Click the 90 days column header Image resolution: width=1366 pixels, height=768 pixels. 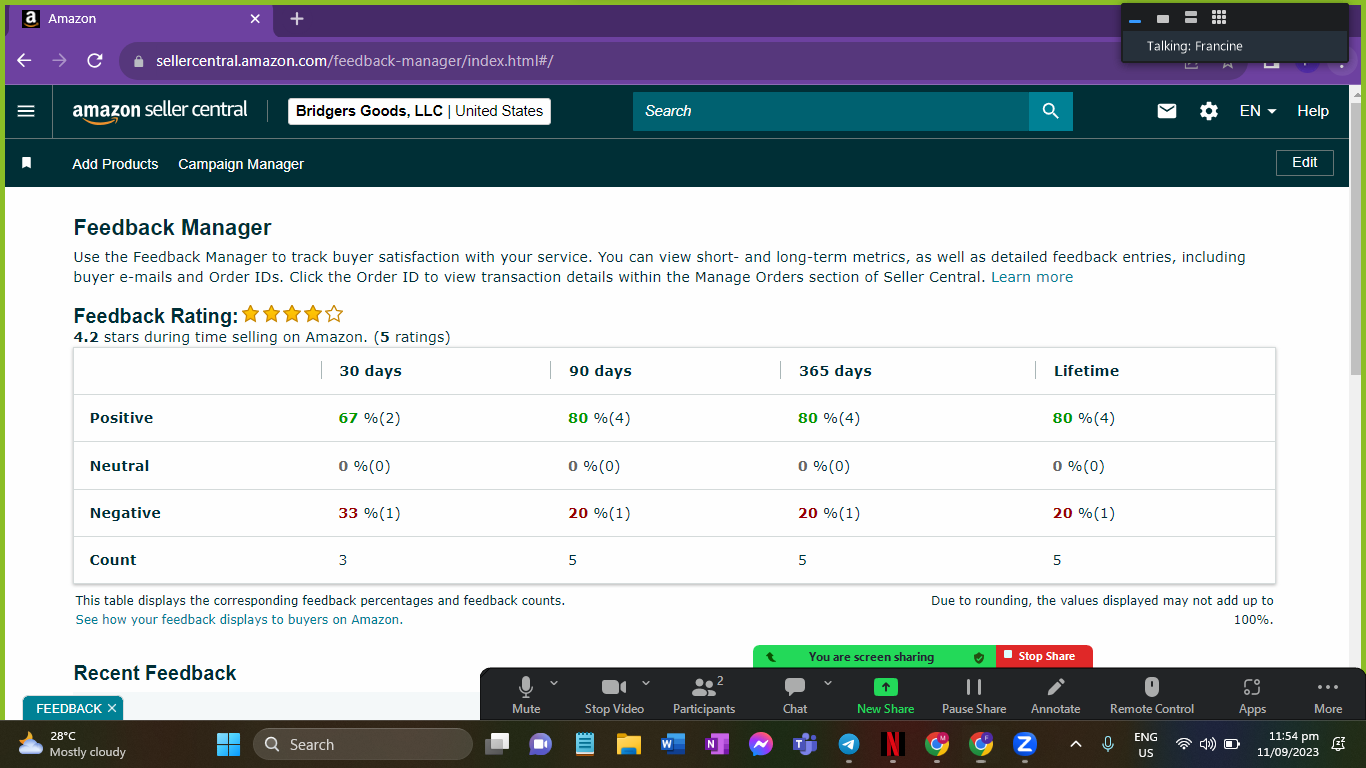point(600,371)
